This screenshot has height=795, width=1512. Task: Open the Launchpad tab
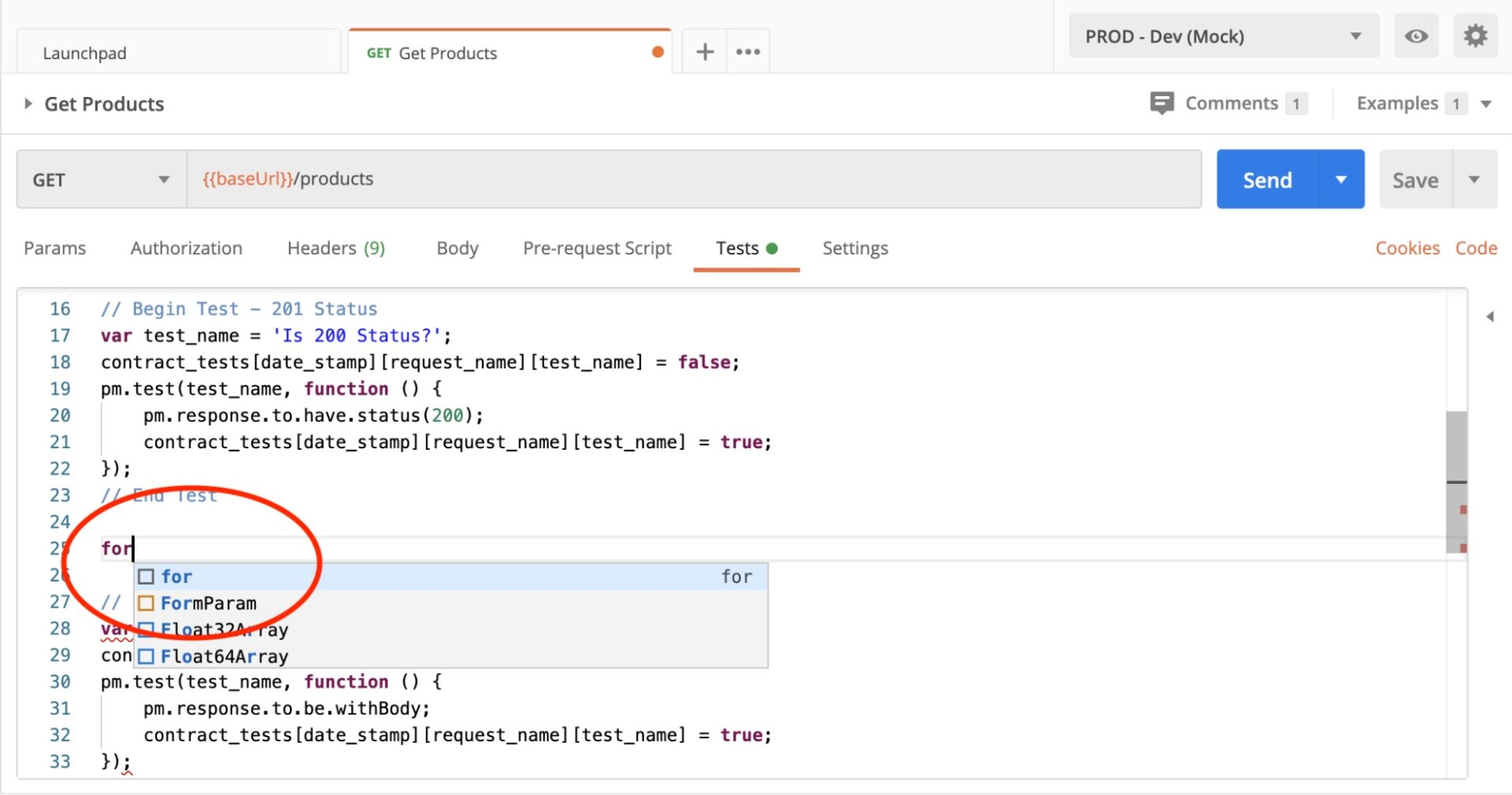pyautogui.click(x=84, y=53)
